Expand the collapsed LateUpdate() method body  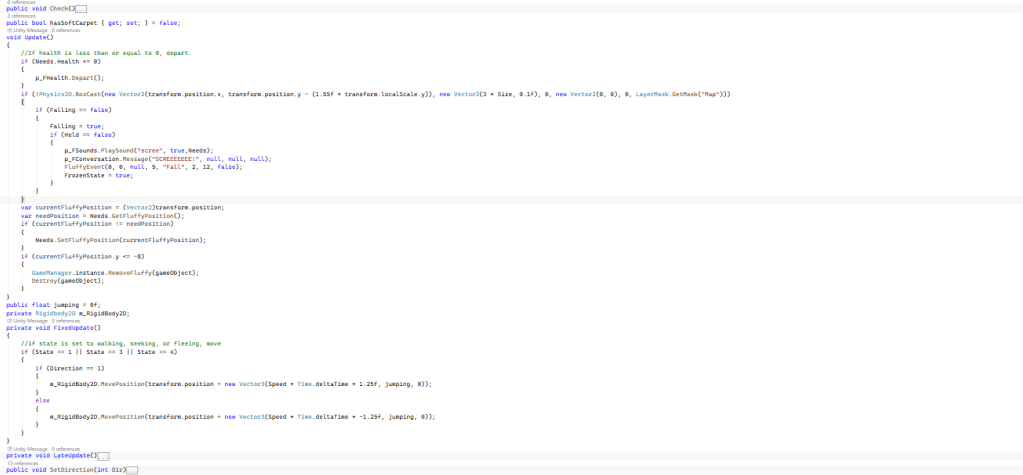pyautogui.click(x=103, y=456)
